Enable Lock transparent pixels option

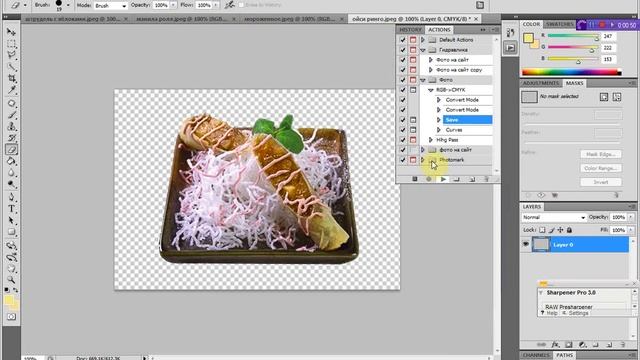click(x=542, y=230)
